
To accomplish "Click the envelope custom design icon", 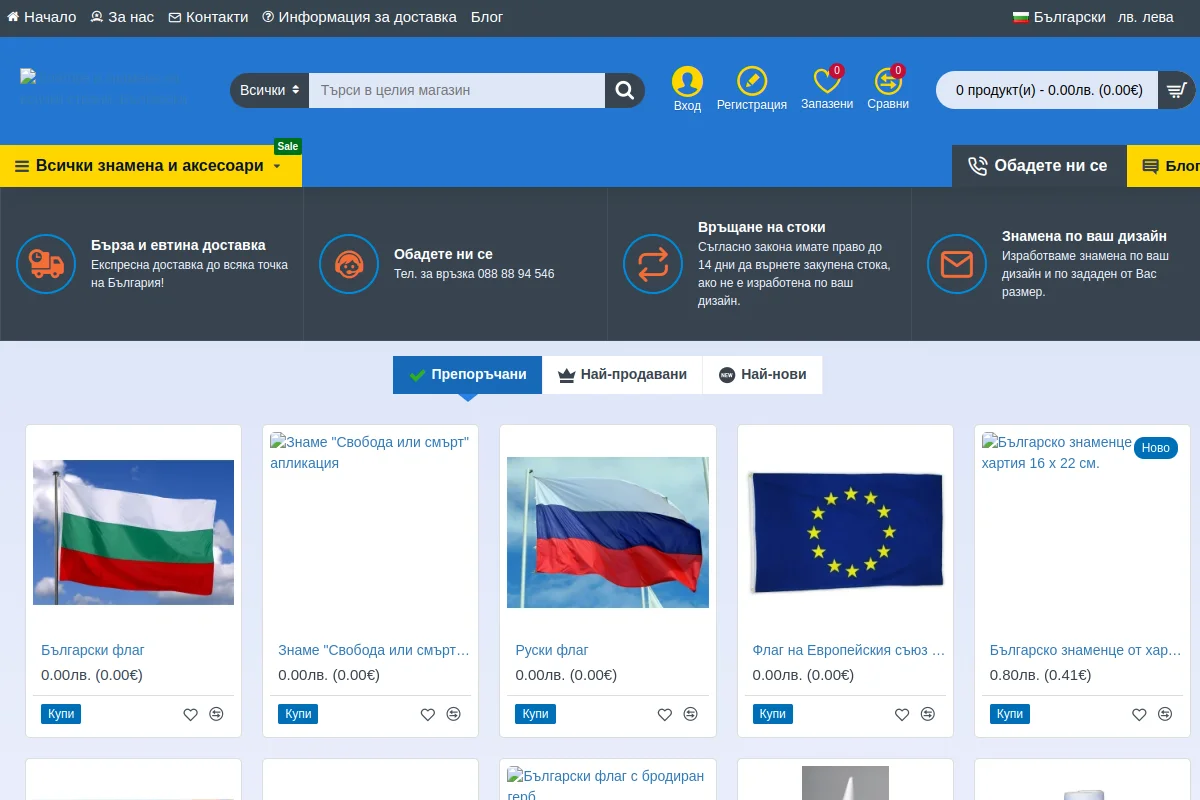I will [x=957, y=264].
